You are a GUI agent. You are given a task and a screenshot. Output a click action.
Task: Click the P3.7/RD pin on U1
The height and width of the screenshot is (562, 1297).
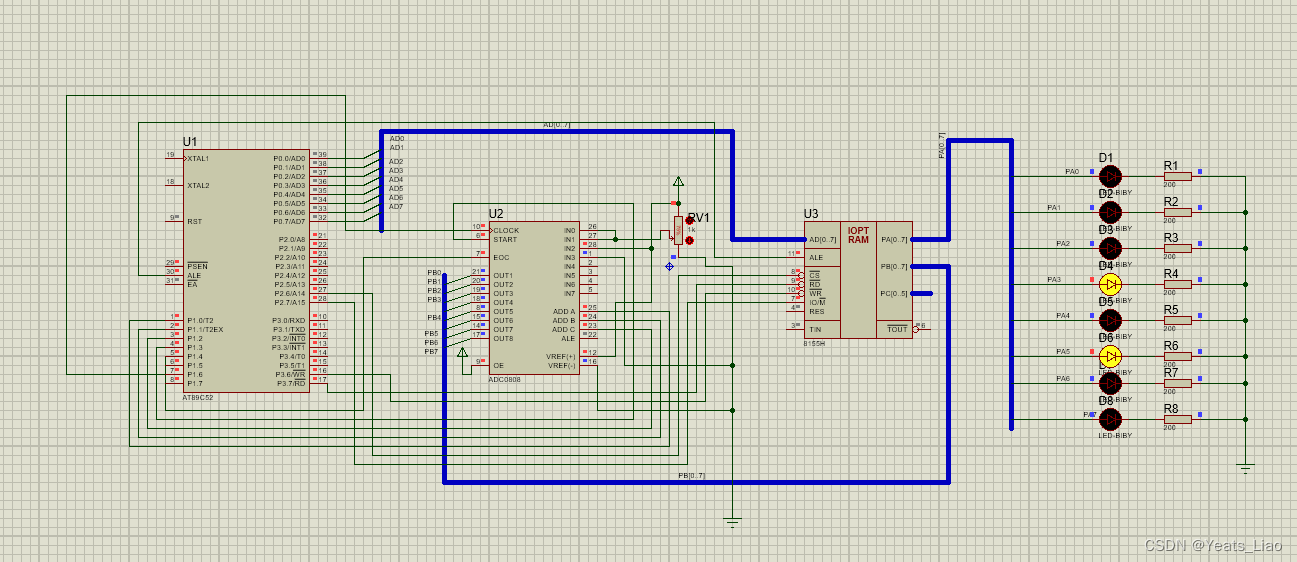tap(292, 383)
